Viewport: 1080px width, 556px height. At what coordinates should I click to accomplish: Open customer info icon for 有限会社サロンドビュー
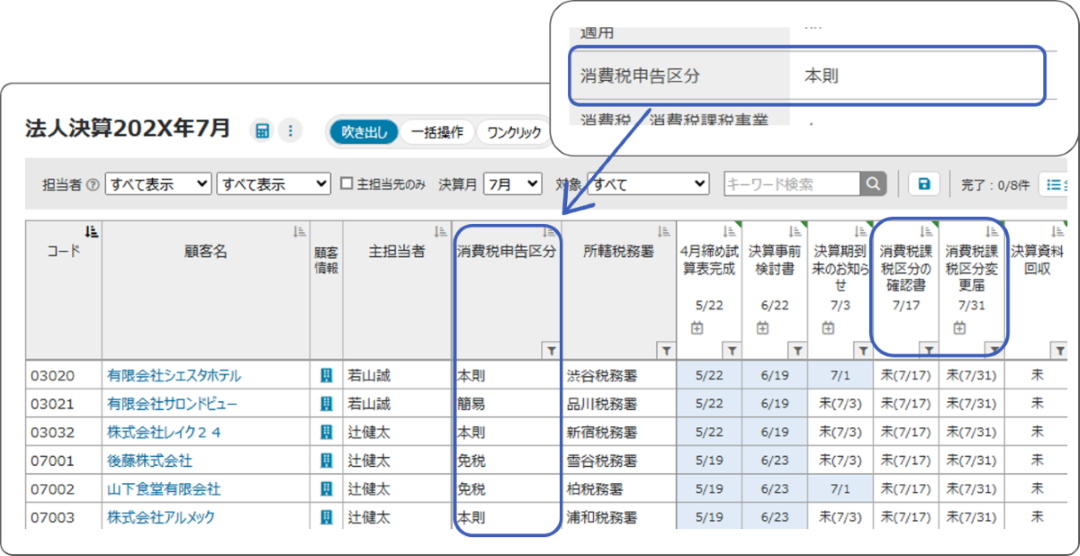[326, 404]
